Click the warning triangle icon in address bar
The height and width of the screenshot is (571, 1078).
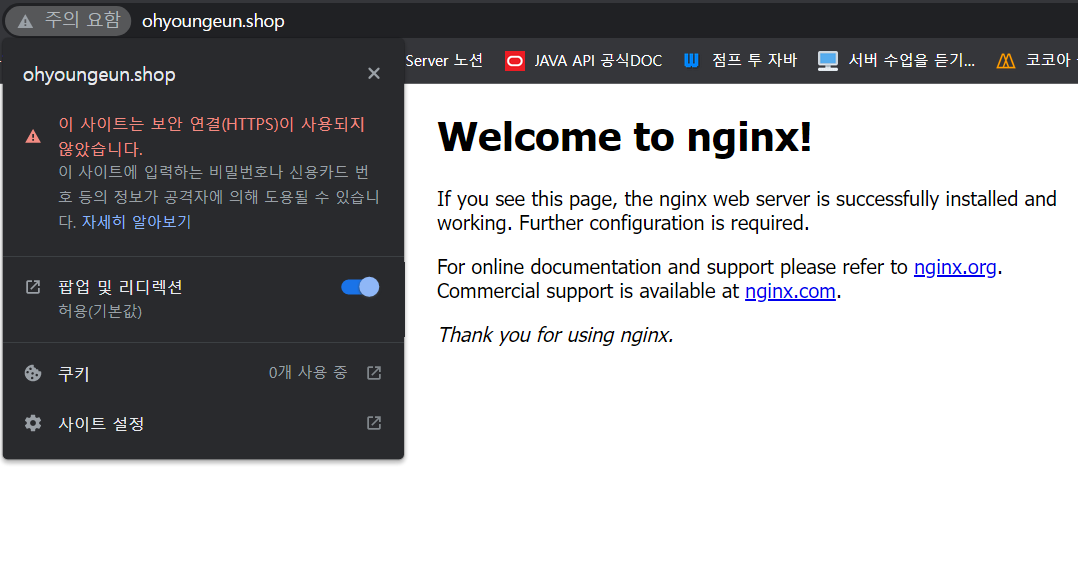coord(25,21)
